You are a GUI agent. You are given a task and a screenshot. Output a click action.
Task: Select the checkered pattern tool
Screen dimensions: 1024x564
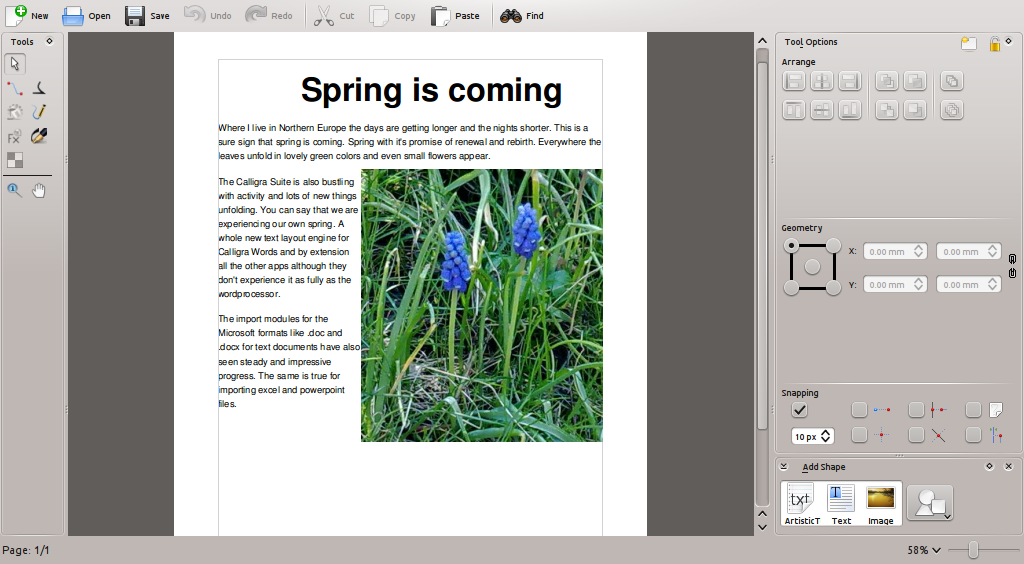tap(15, 160)
